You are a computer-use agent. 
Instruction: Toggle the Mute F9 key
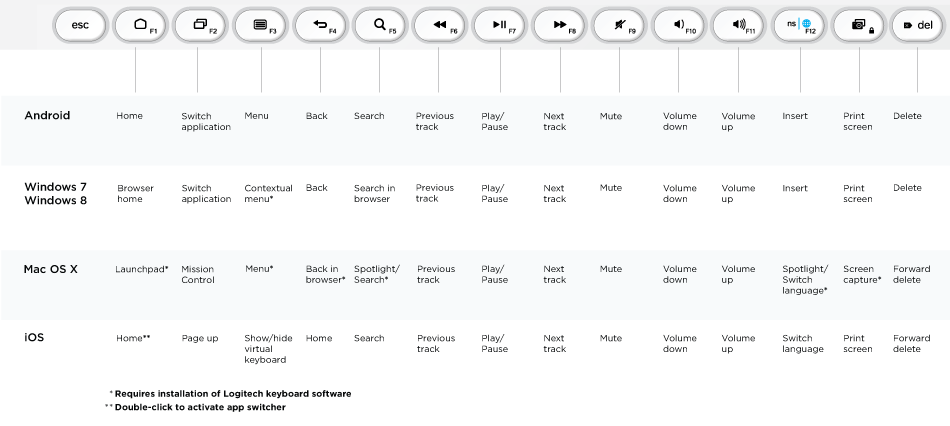tap(620, 25)
